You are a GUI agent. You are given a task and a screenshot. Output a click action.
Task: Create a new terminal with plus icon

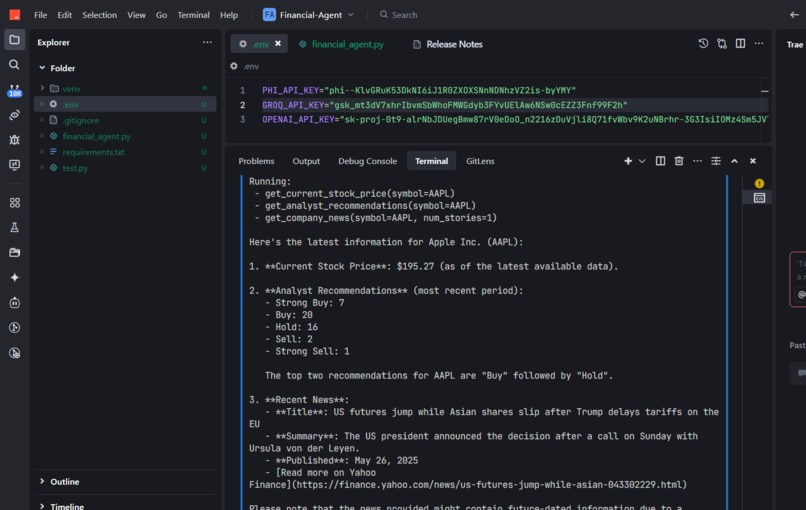pos(628,161)
